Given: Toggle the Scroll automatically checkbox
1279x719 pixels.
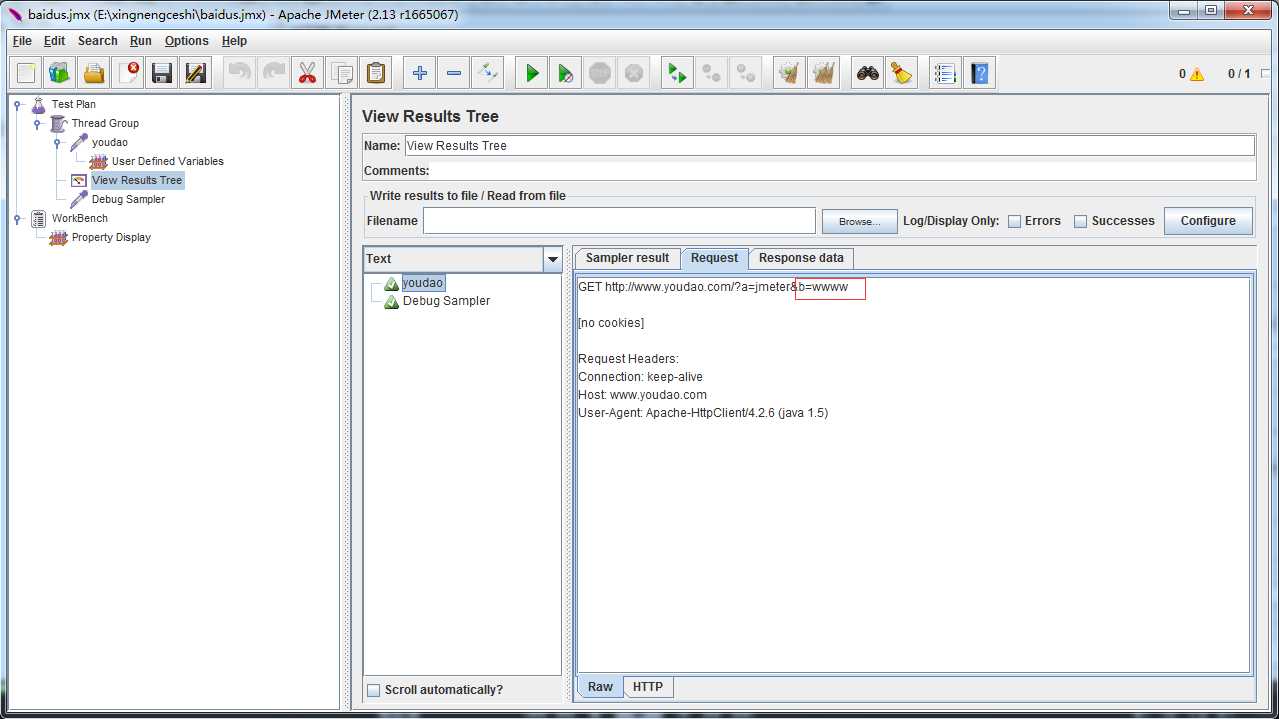Looking at the screenshot, I should (374, 690).
